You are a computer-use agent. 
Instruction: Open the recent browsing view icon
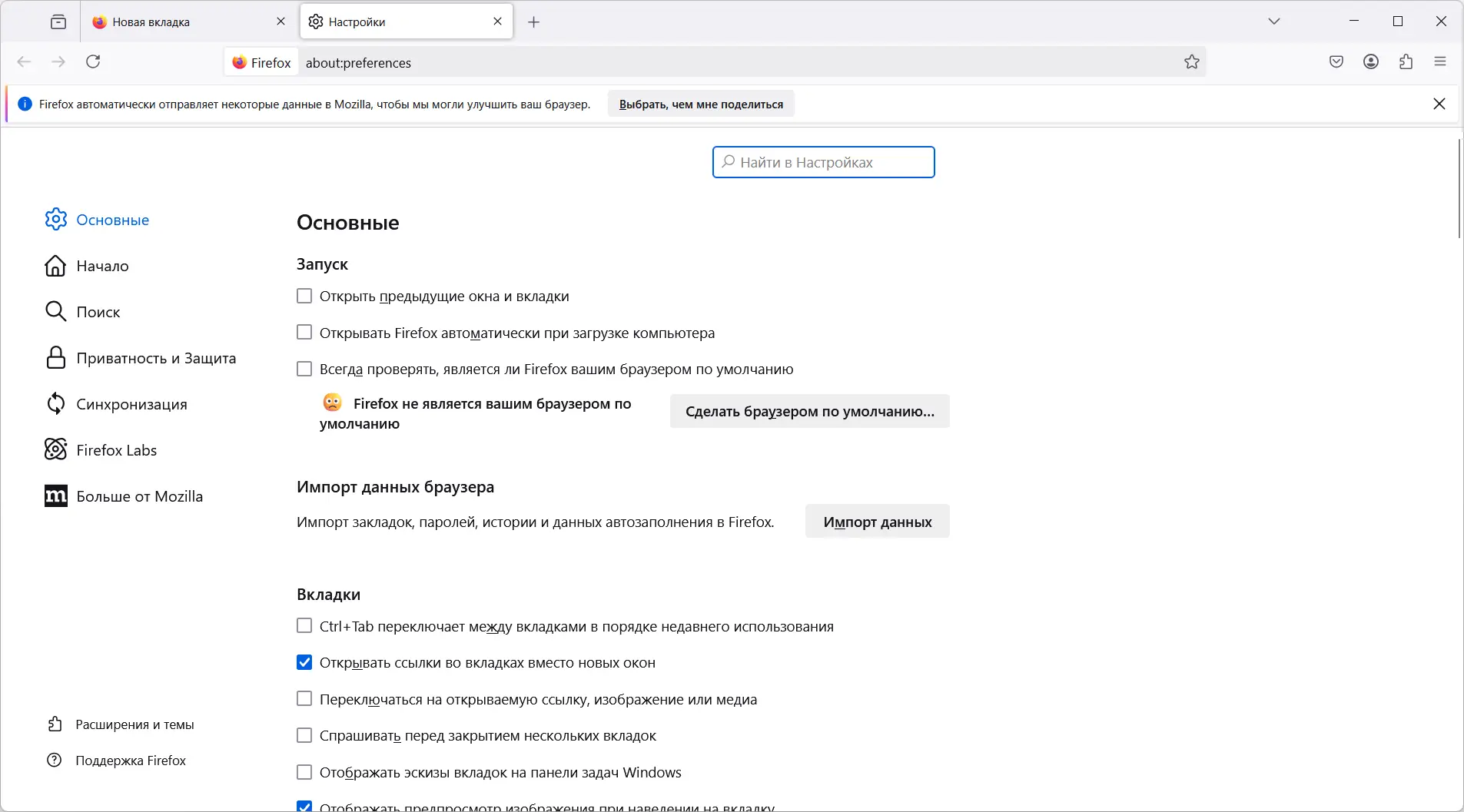coord(58,22)
